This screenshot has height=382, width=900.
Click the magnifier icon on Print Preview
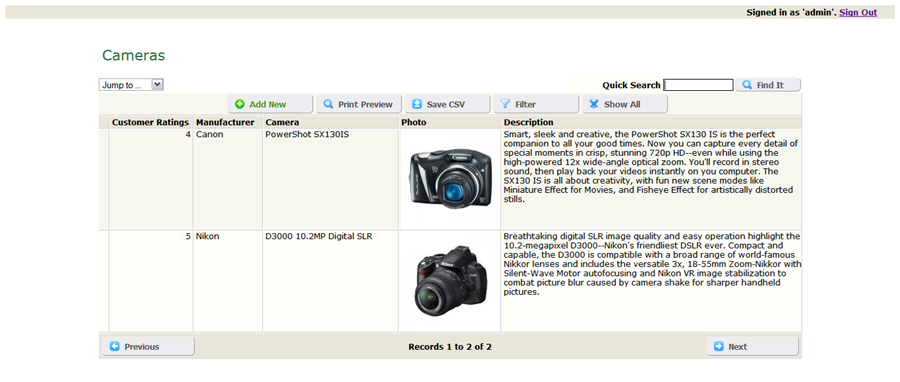328,104
